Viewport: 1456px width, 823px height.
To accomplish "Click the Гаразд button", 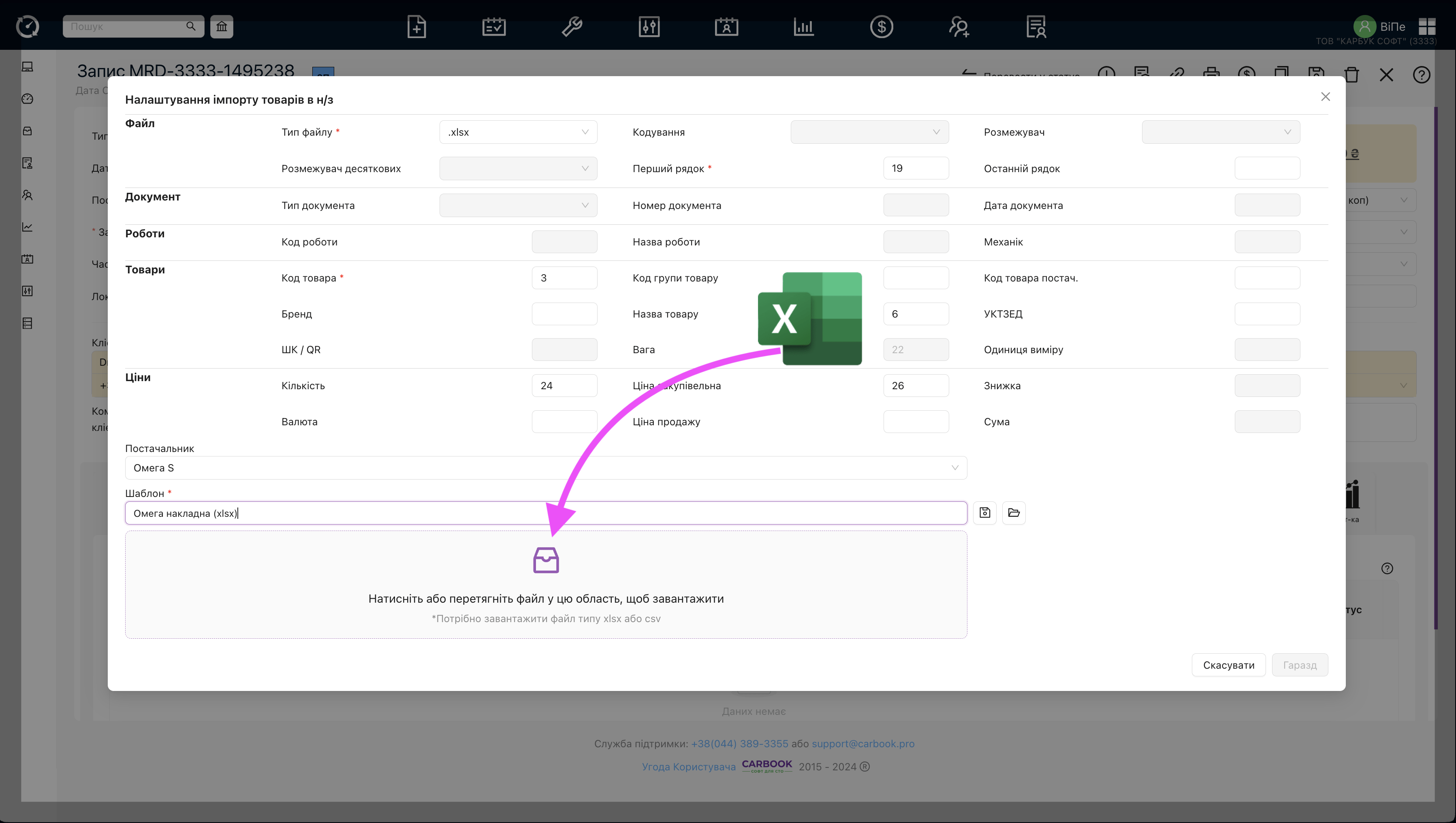I will tap(1300, 665).
